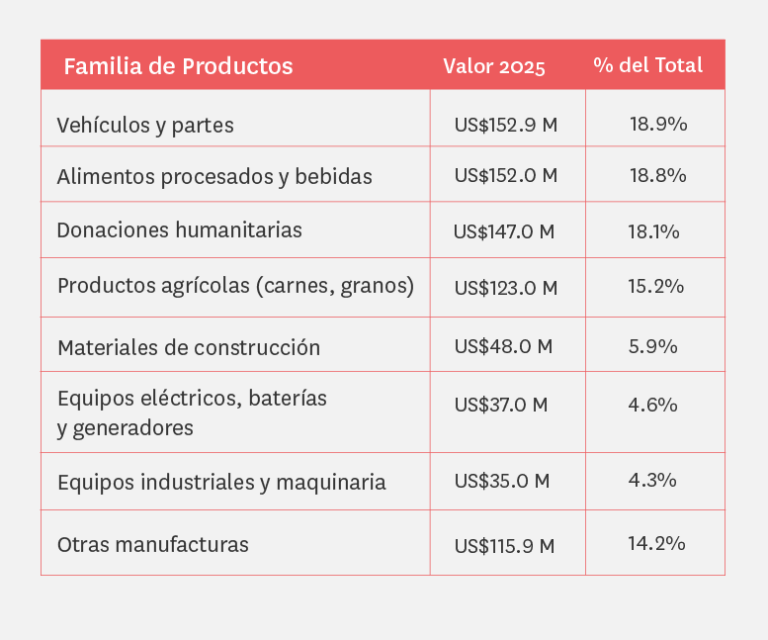Image resolution: width=768 pixels, height=640 pixels.
Task: Click the "% del Total" column header
Action: [647, 66]
